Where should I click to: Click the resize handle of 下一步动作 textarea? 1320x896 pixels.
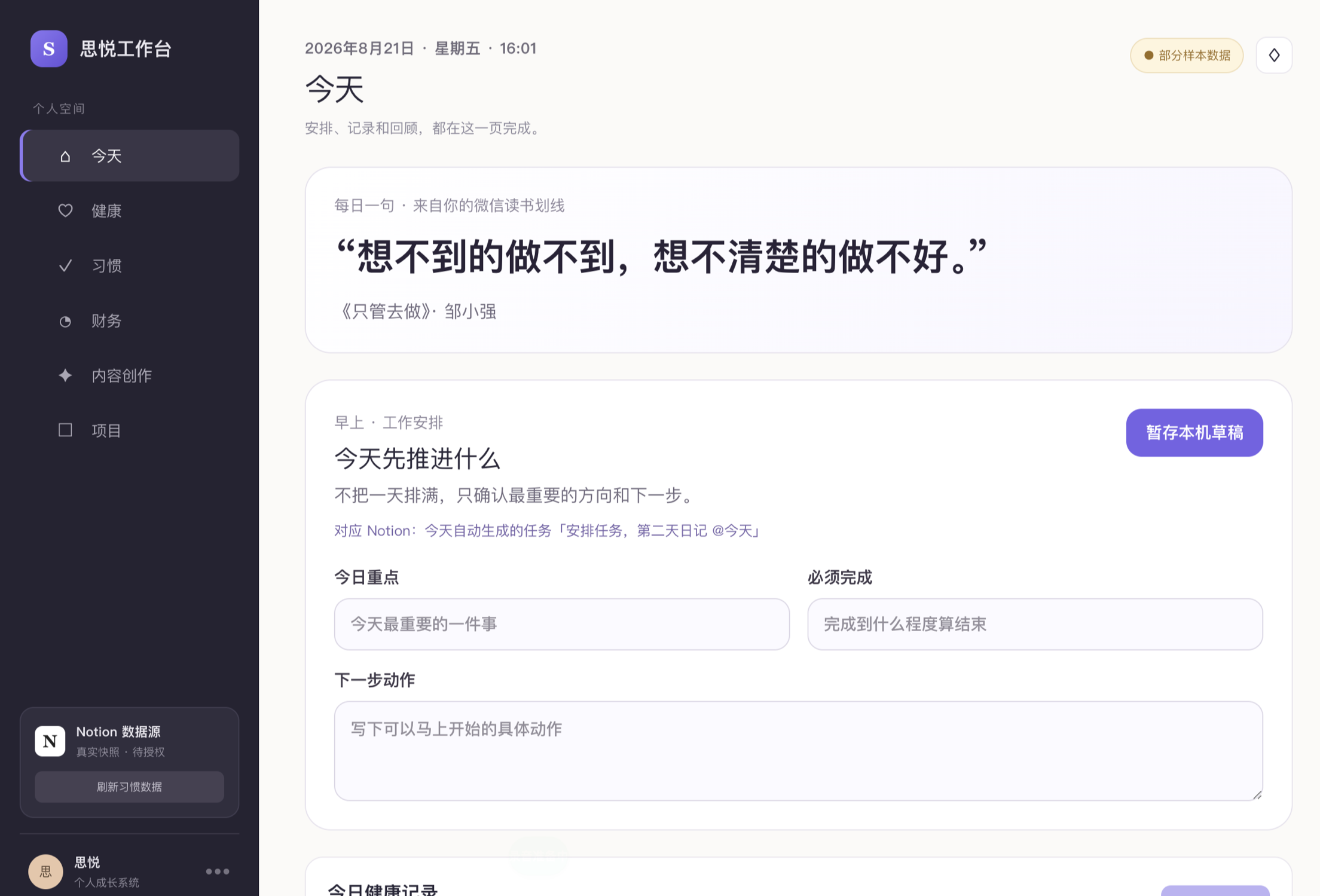pos(1257,794)
